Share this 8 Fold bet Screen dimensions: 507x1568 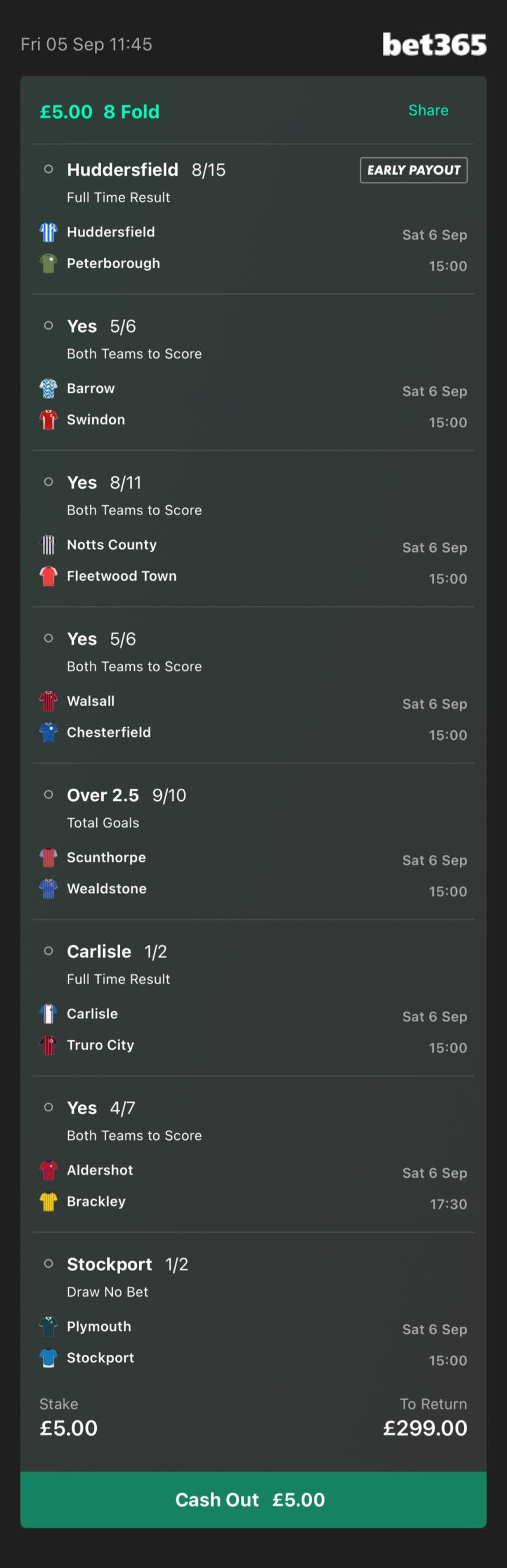point(429,110)
